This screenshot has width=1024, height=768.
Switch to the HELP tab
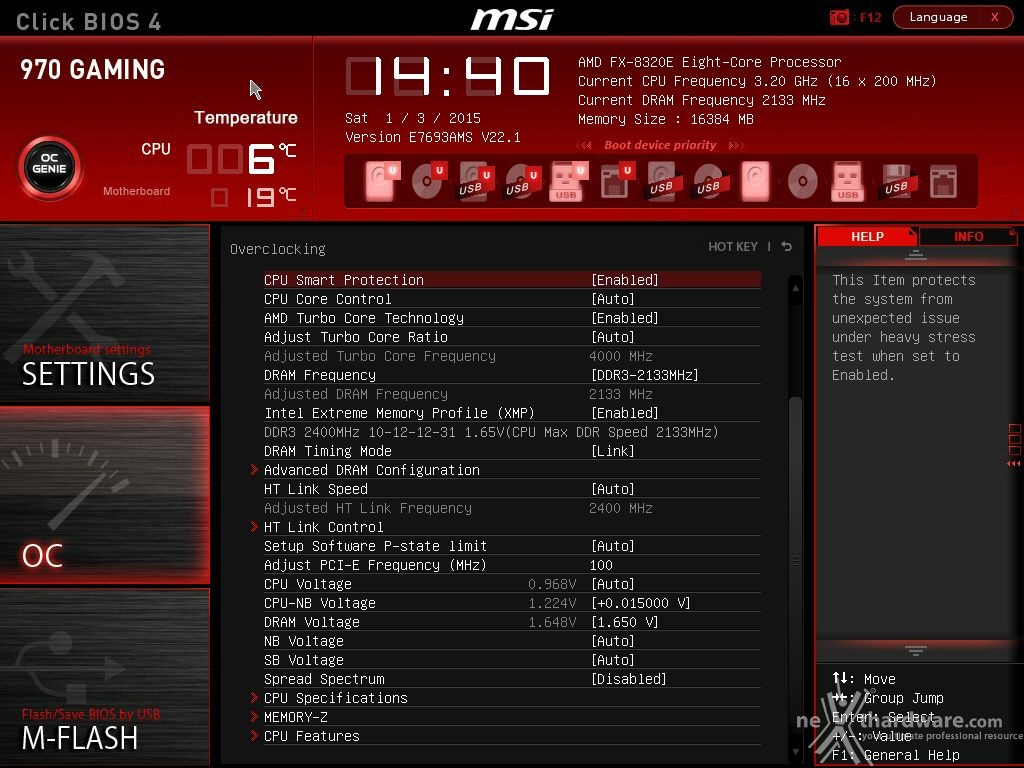click(x=867, y=236)
